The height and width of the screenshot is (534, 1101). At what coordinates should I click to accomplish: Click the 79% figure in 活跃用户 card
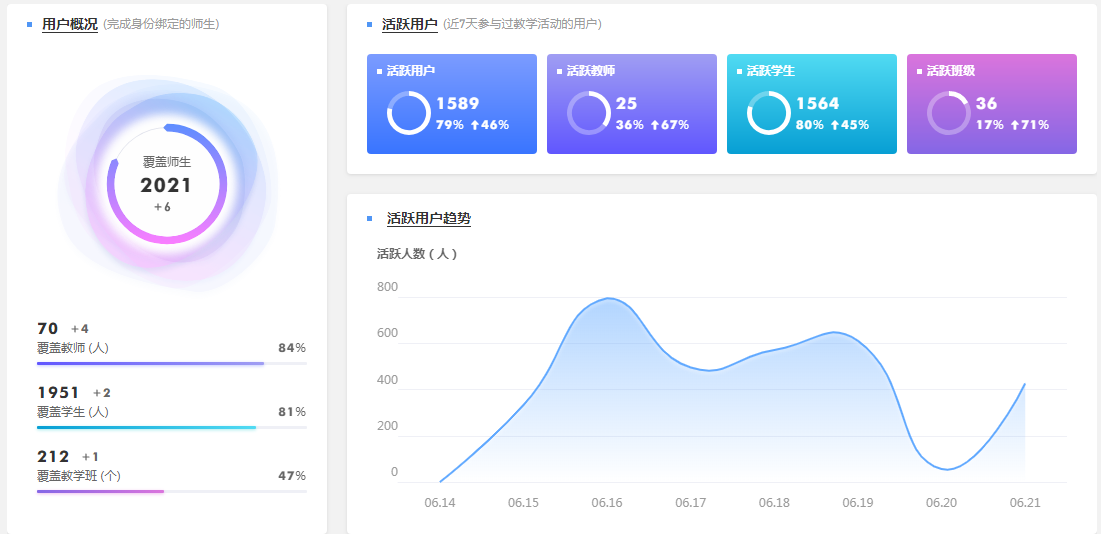coord(450,126)
